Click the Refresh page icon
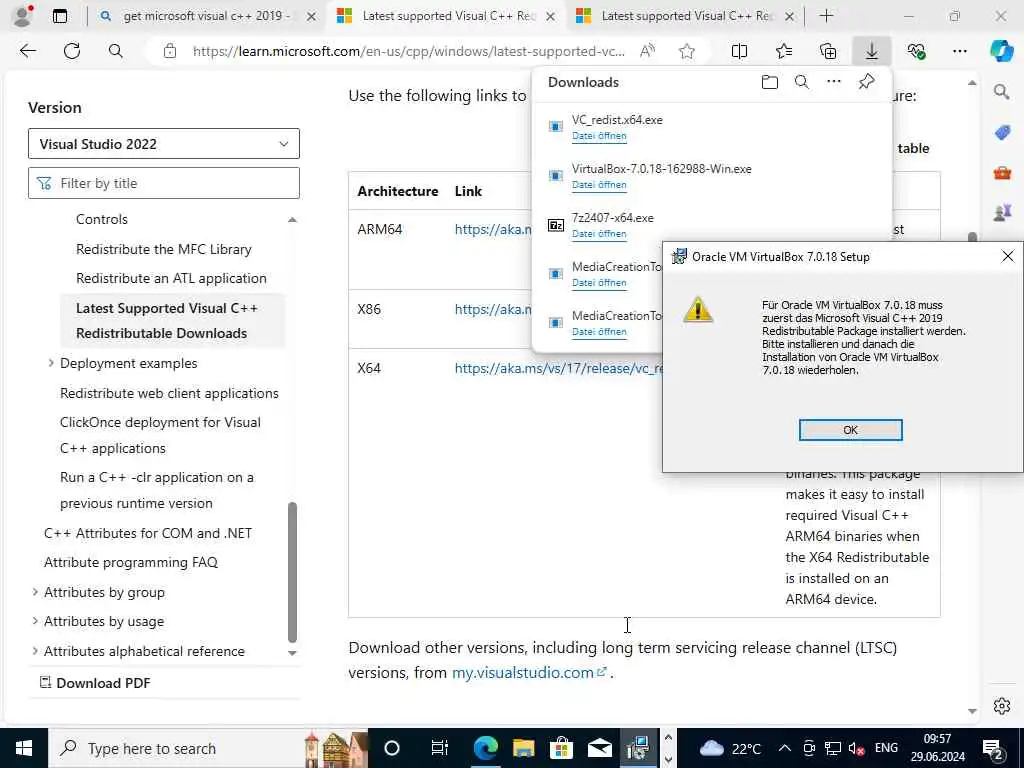 click(72, 51)
